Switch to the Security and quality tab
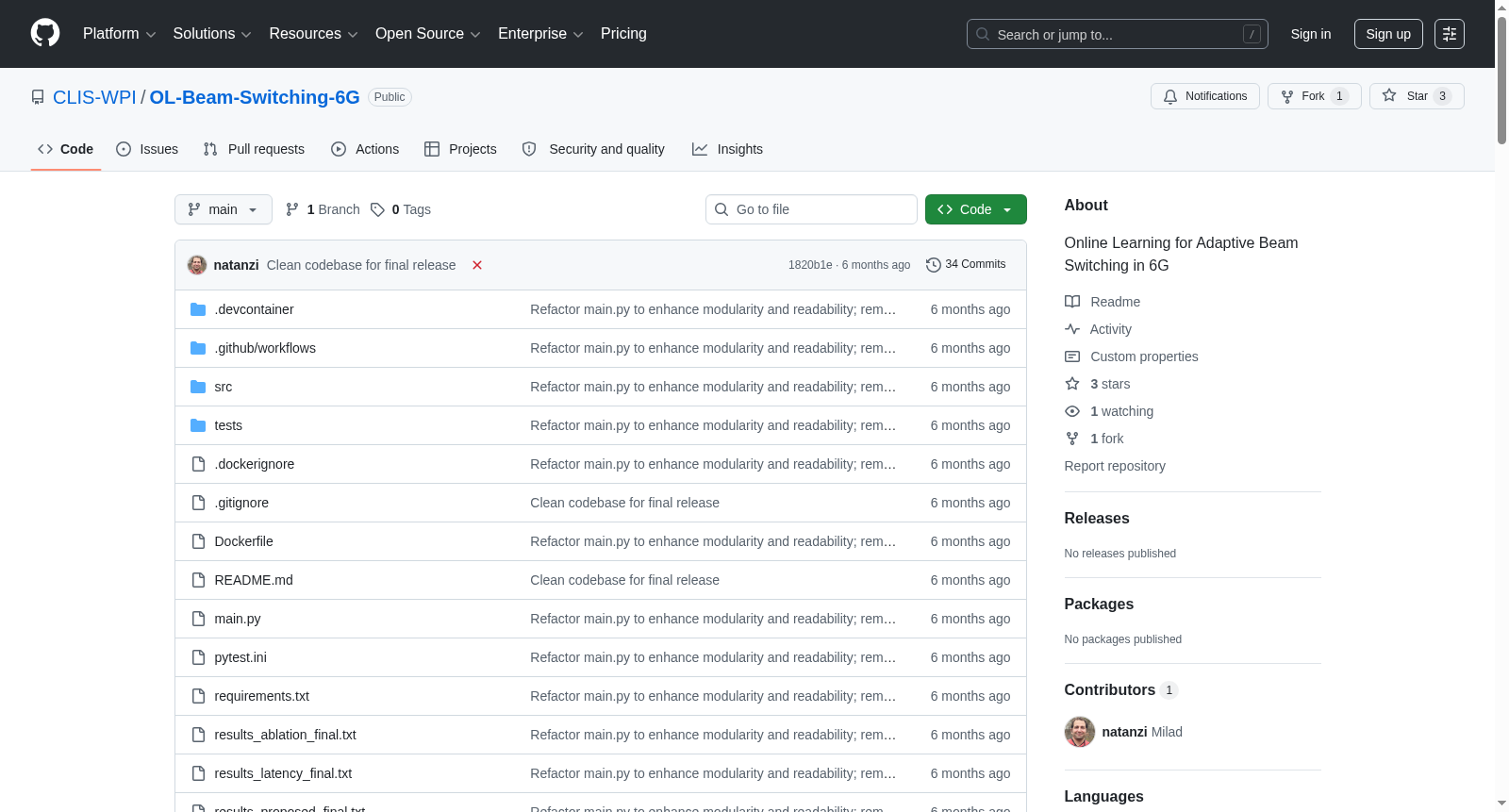Viewport: 1509px width, 812px height. (593, 149)
